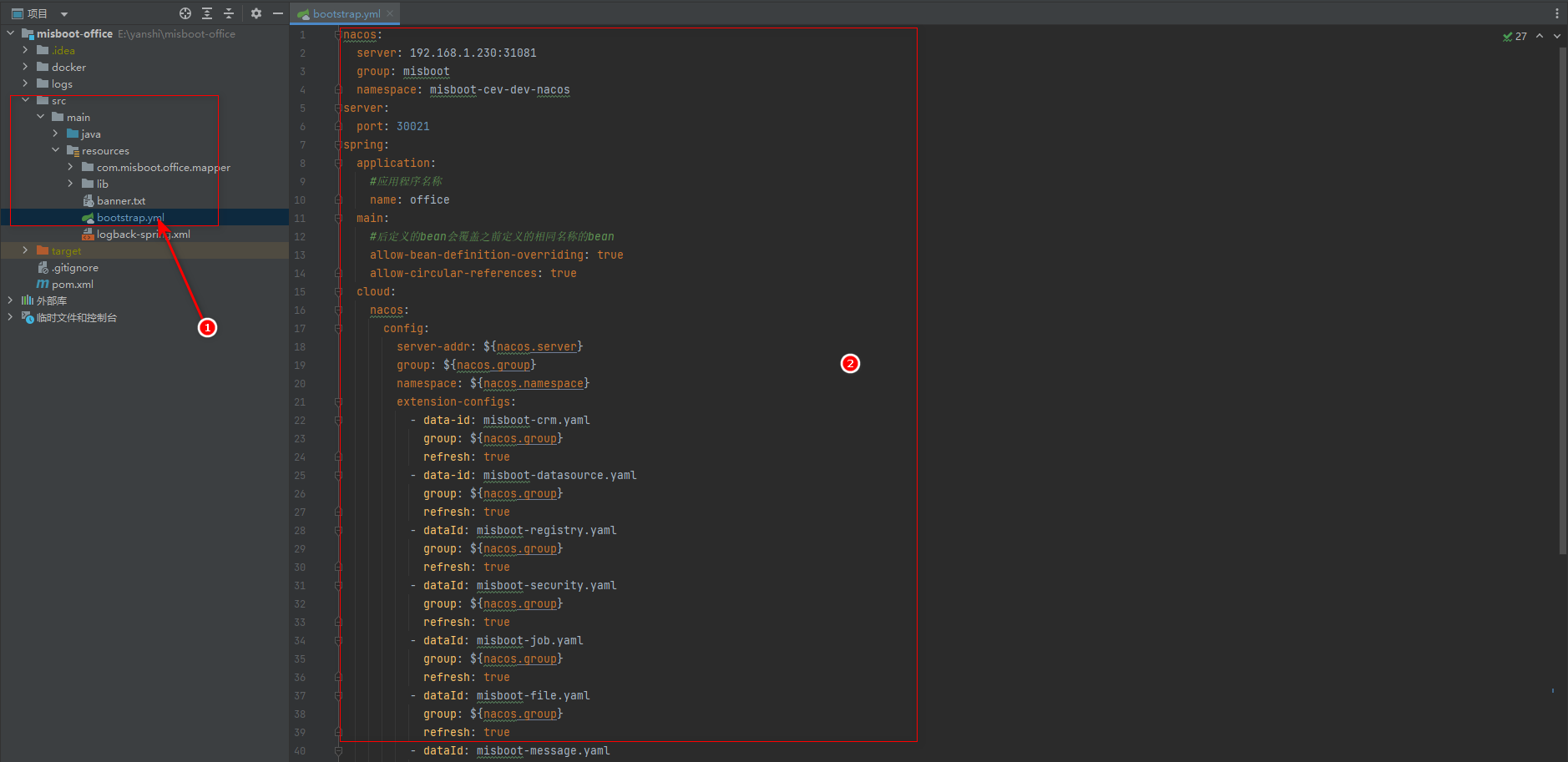1568x762 pixels.
Task: Open the Project view dropdown arrow
Action: point(64,14)
